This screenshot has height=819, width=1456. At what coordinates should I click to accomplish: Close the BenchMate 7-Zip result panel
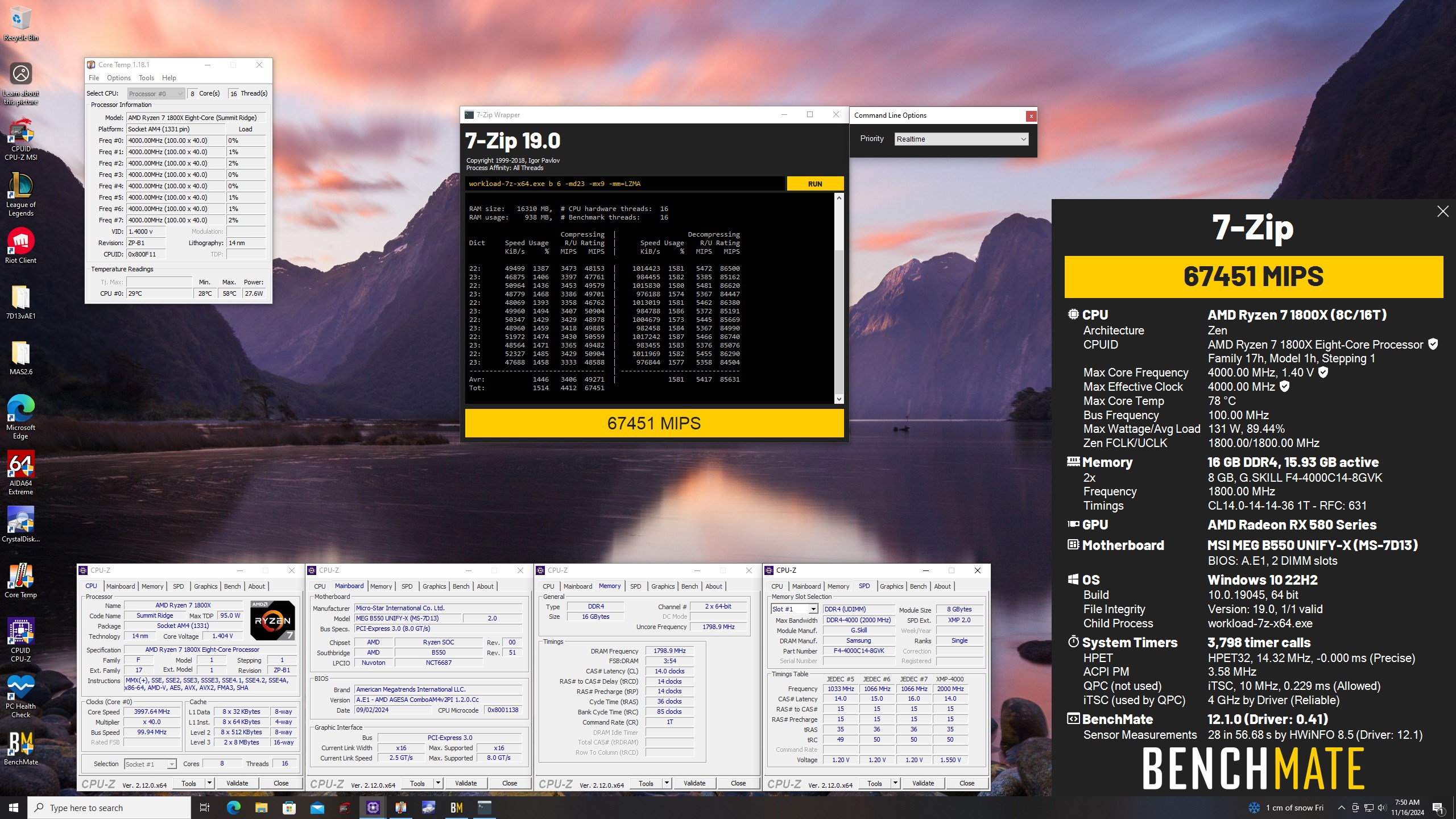point(1443,212)
